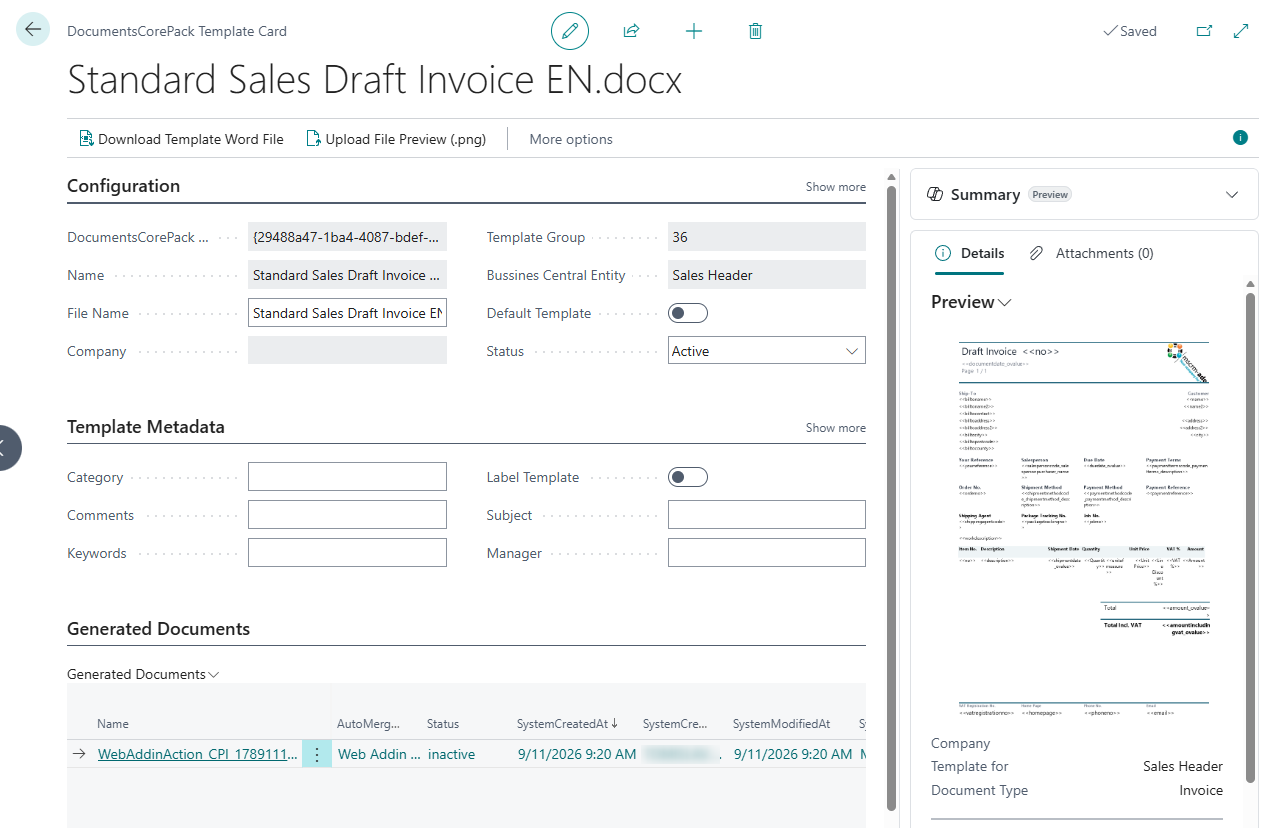The image size is (1278, 828).
Task: Click Upload File Preview (.png)
Action: click(396, 139)
